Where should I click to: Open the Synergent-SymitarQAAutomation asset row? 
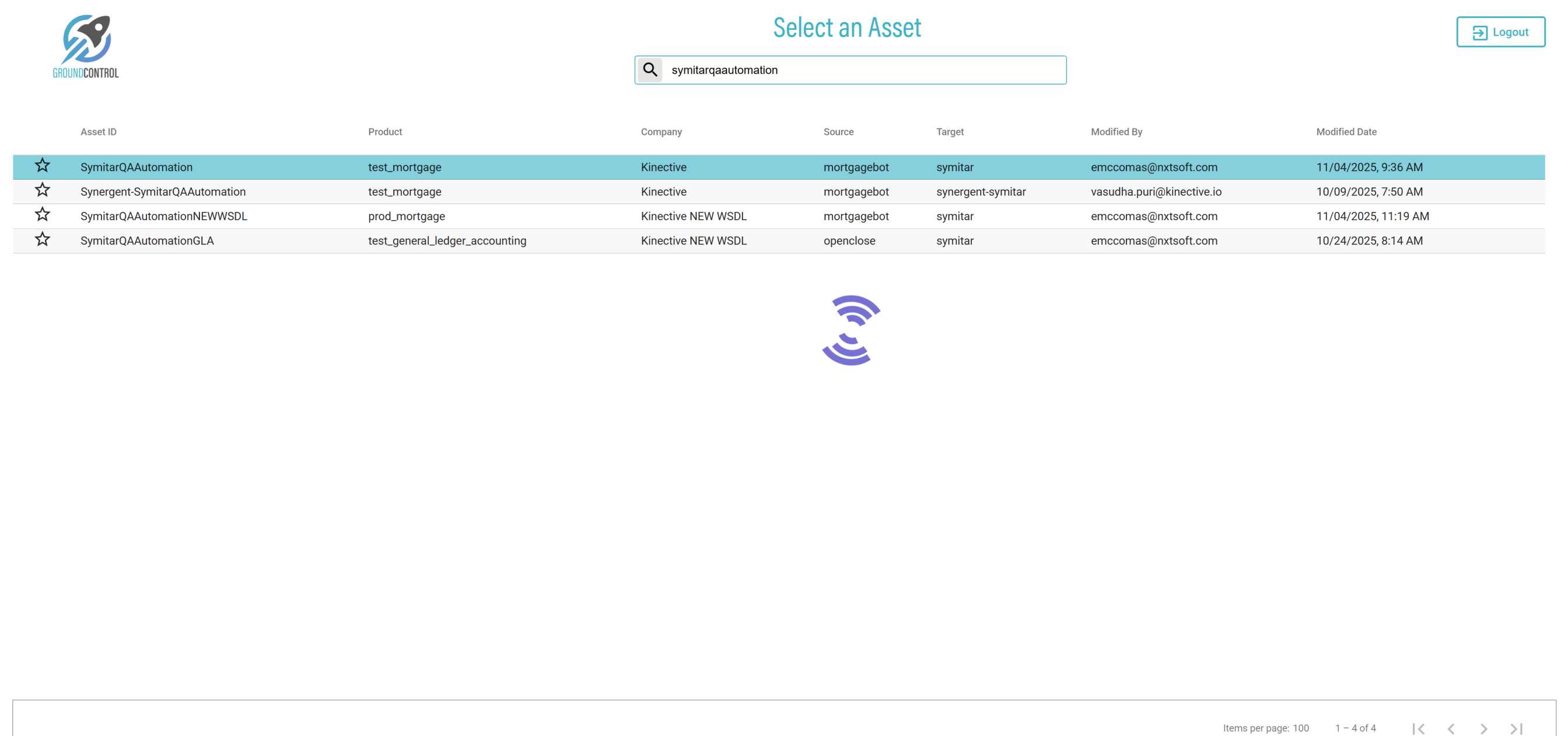point(163,192)
